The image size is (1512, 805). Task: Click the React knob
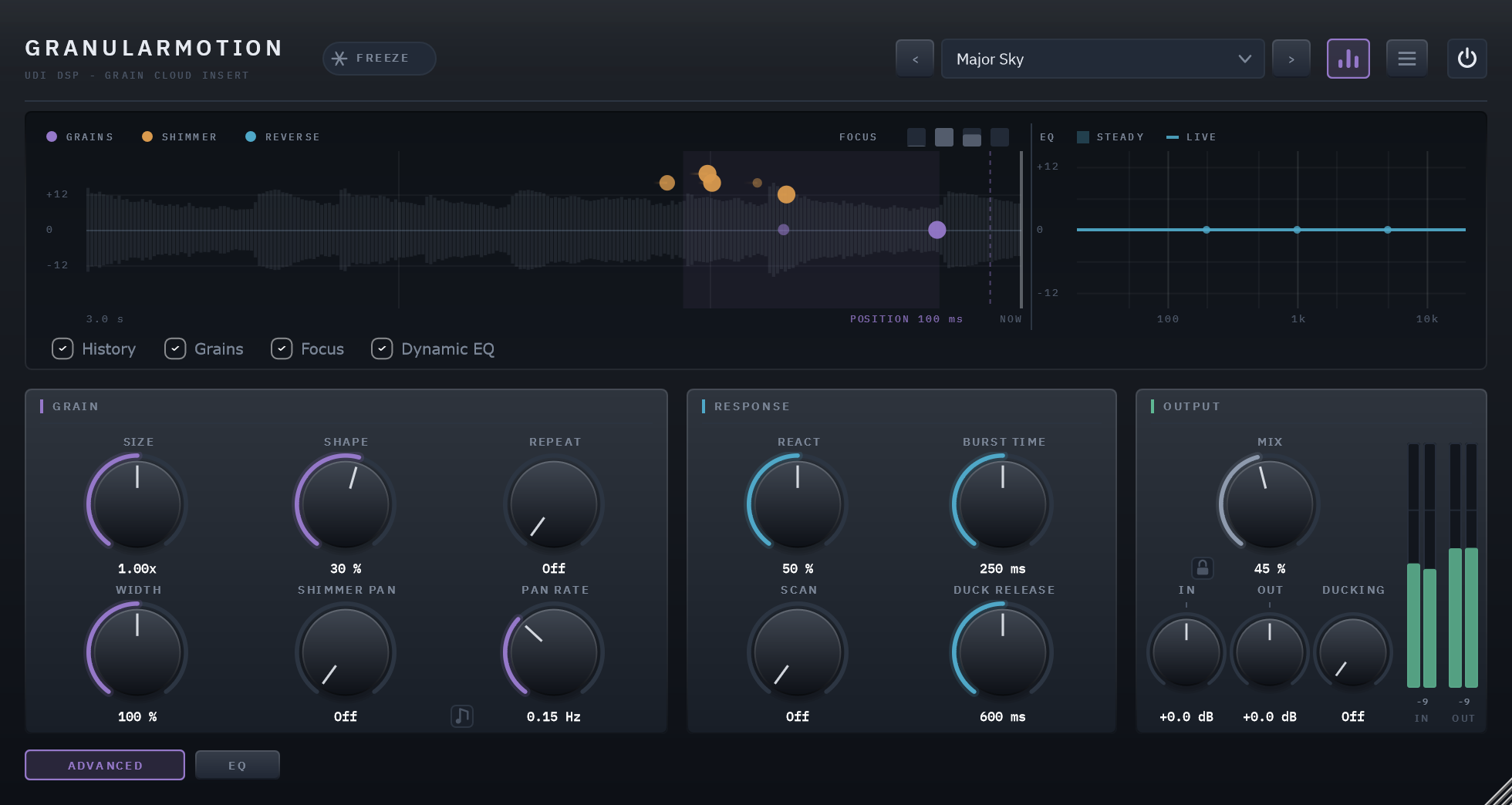798,504
